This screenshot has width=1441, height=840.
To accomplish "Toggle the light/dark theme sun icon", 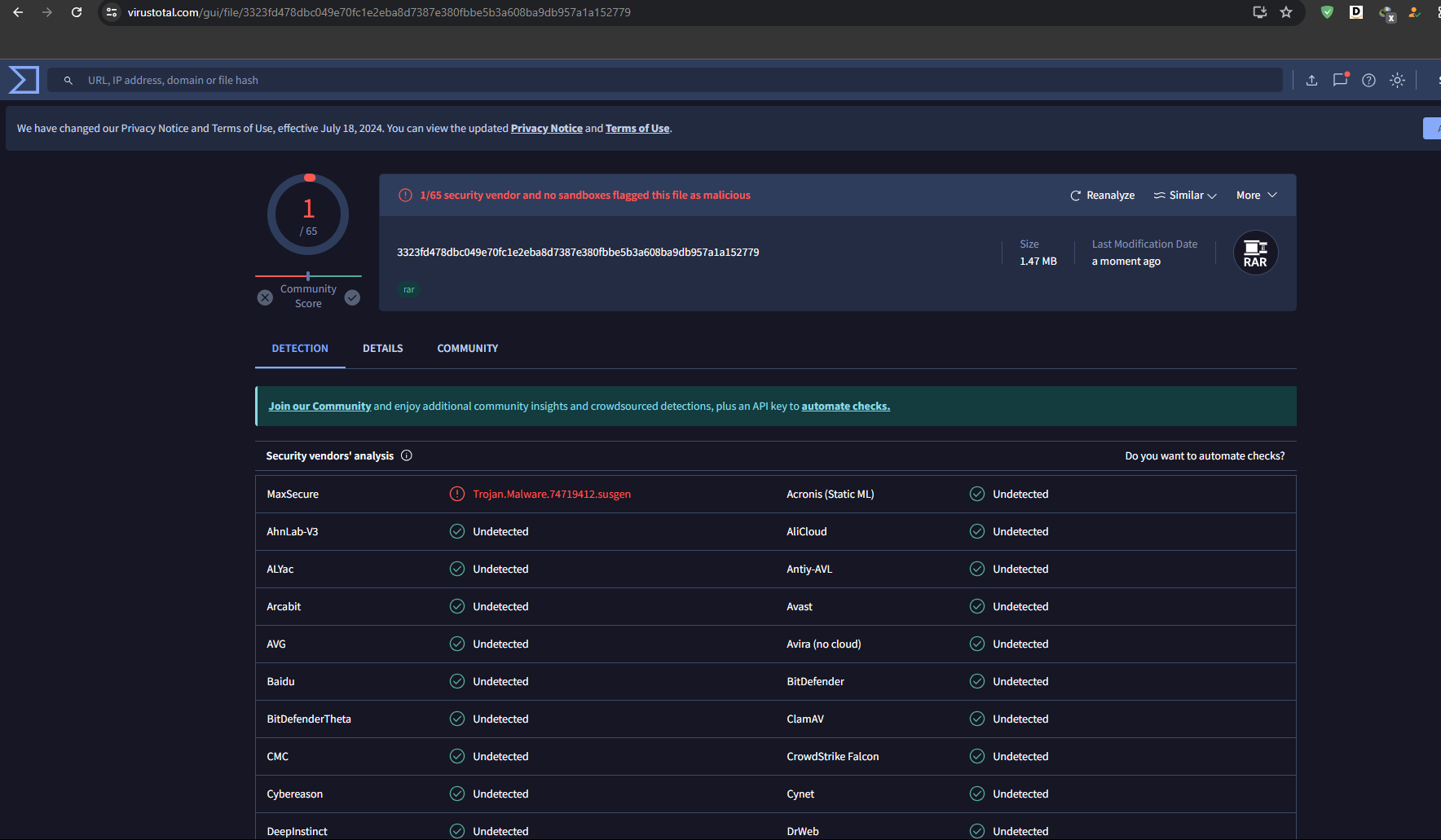I will 1397,80.
